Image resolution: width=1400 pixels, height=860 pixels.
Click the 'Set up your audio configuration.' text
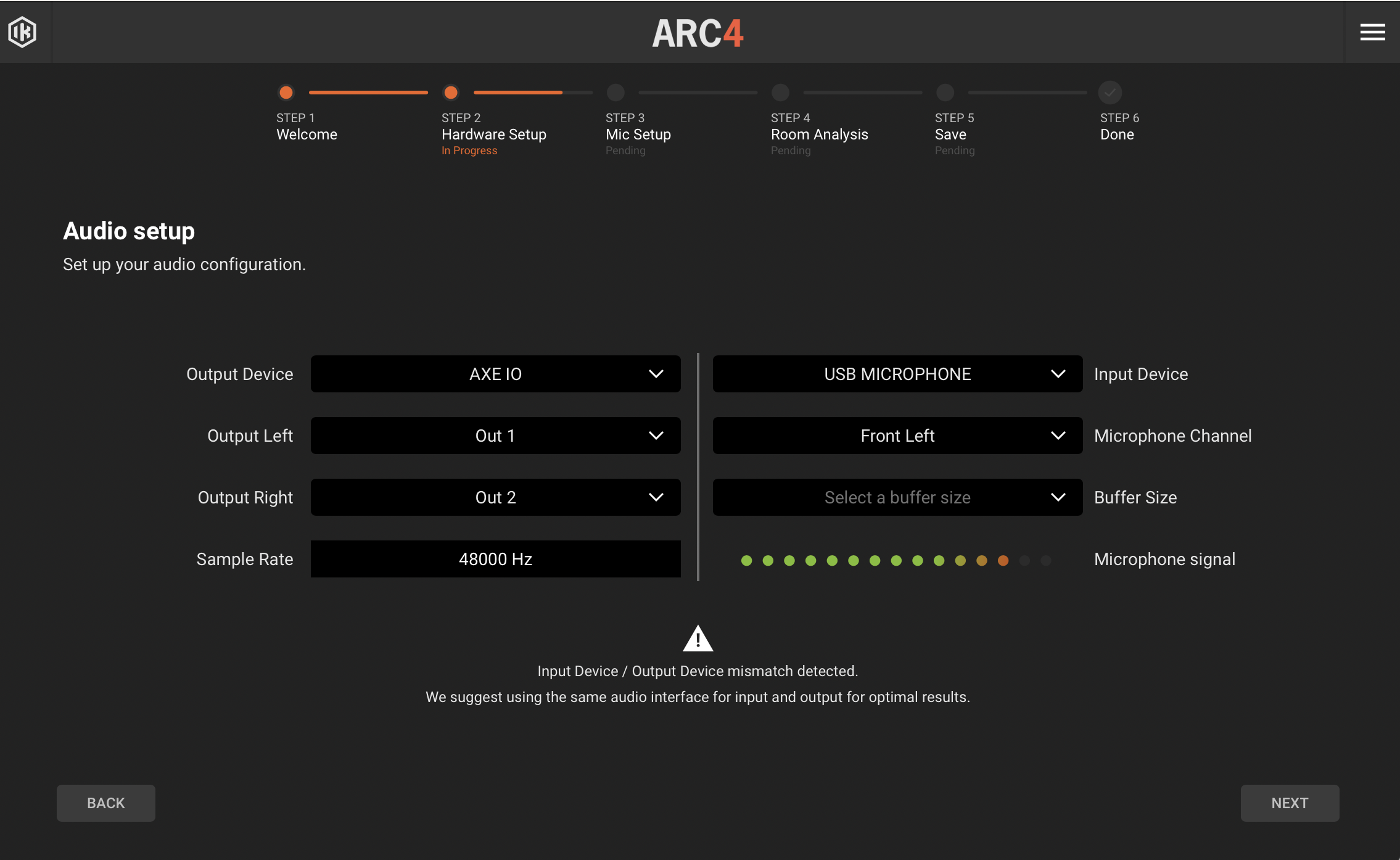point(184,264)
